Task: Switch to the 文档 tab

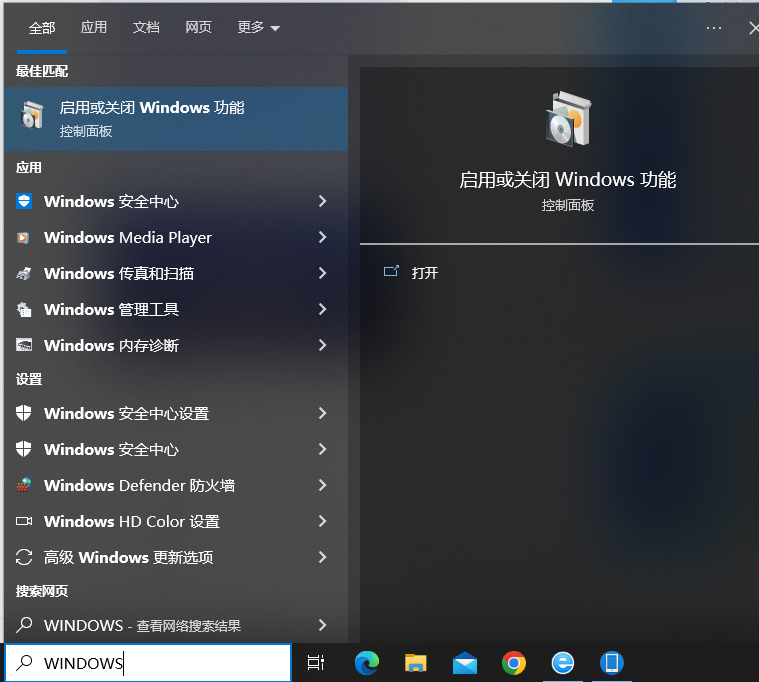Action: 146,28
